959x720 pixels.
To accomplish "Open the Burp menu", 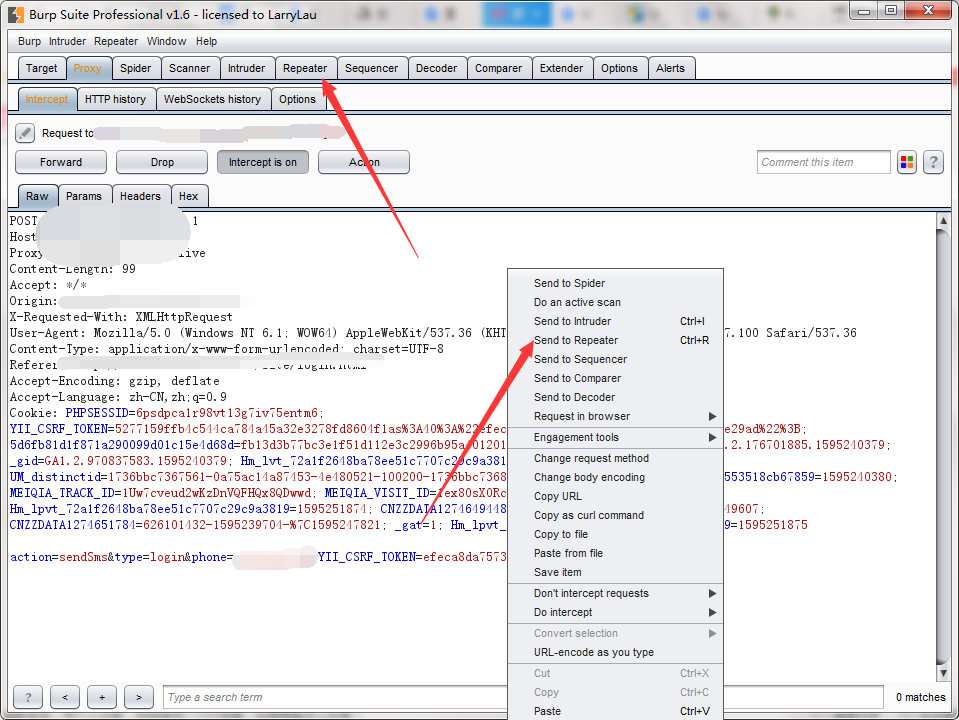I will point(29,41).
